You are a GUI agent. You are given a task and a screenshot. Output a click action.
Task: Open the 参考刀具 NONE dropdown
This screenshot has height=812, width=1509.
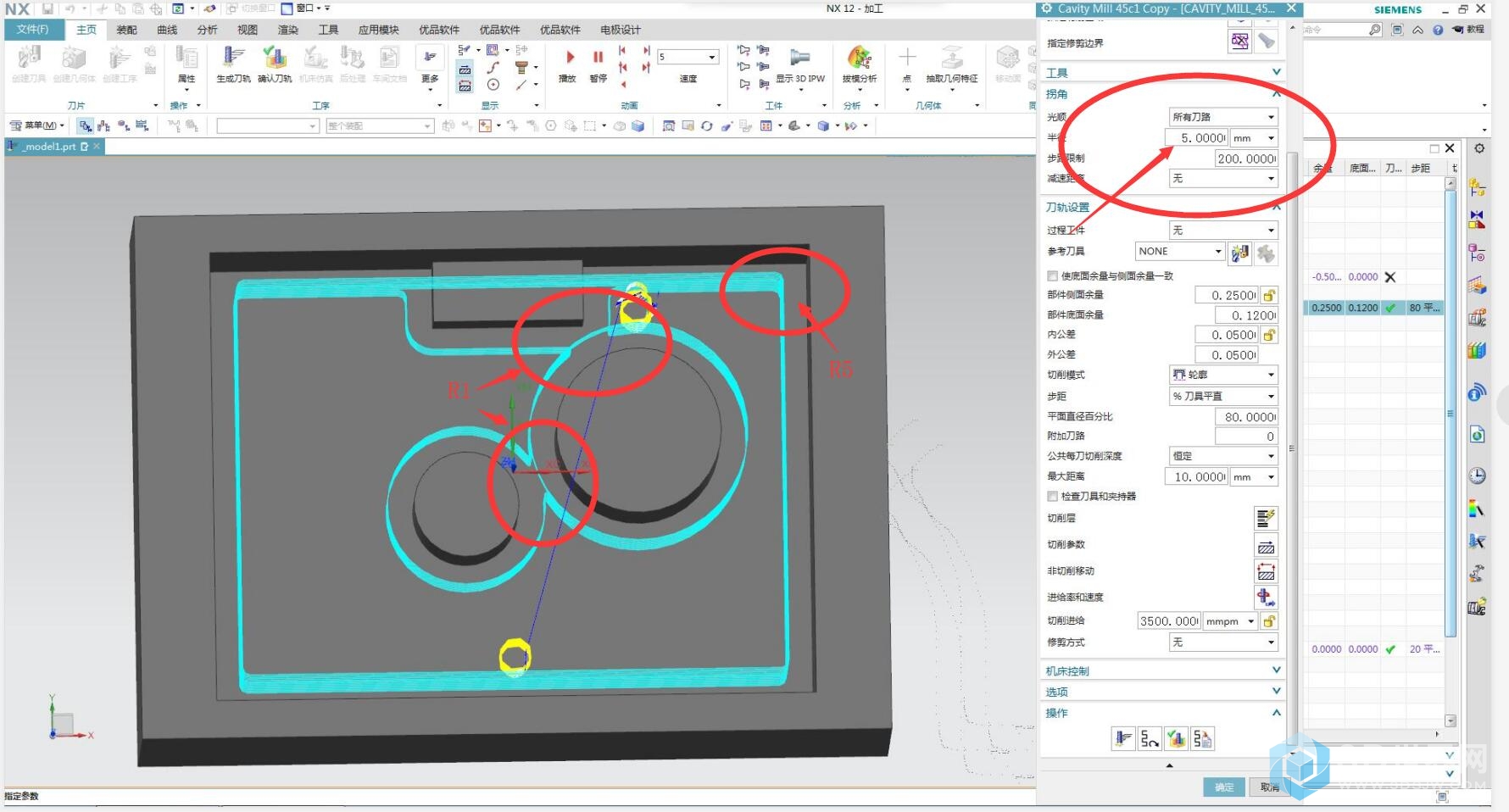pos(1180,252)
